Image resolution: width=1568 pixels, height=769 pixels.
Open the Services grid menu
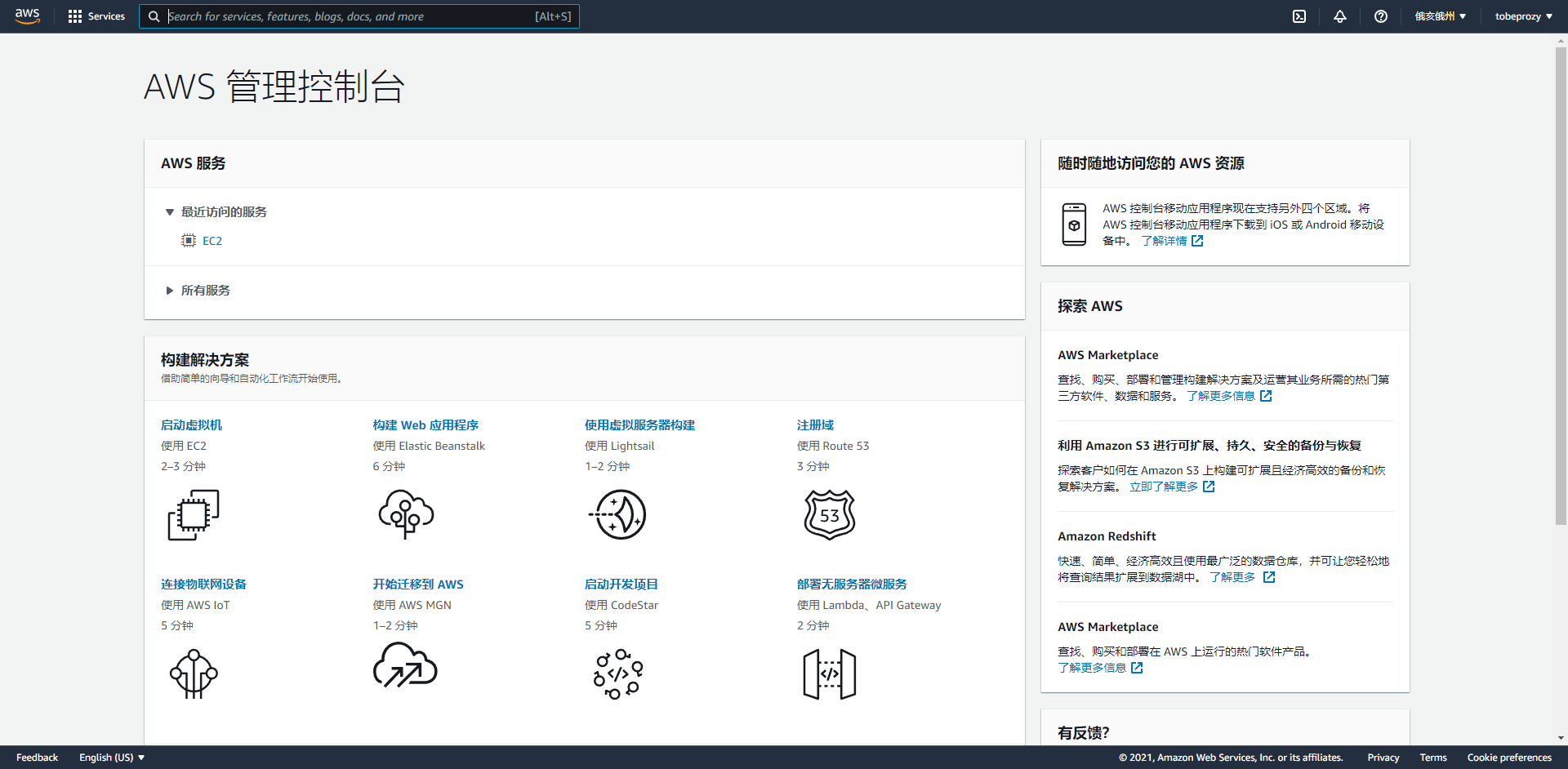(x=96, y=16)
